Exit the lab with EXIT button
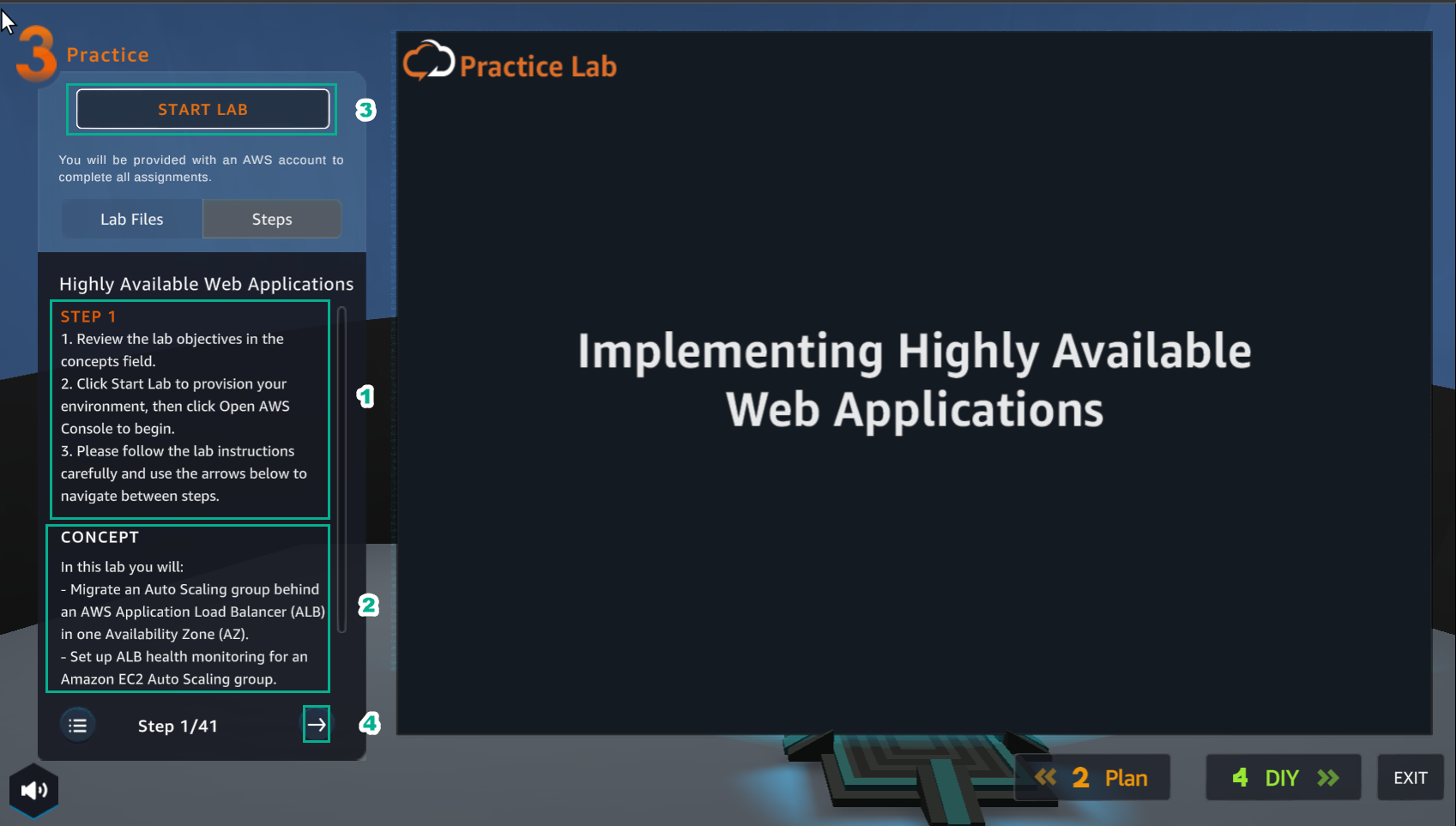The image size is (1456, 826). tap(1411, 777)
